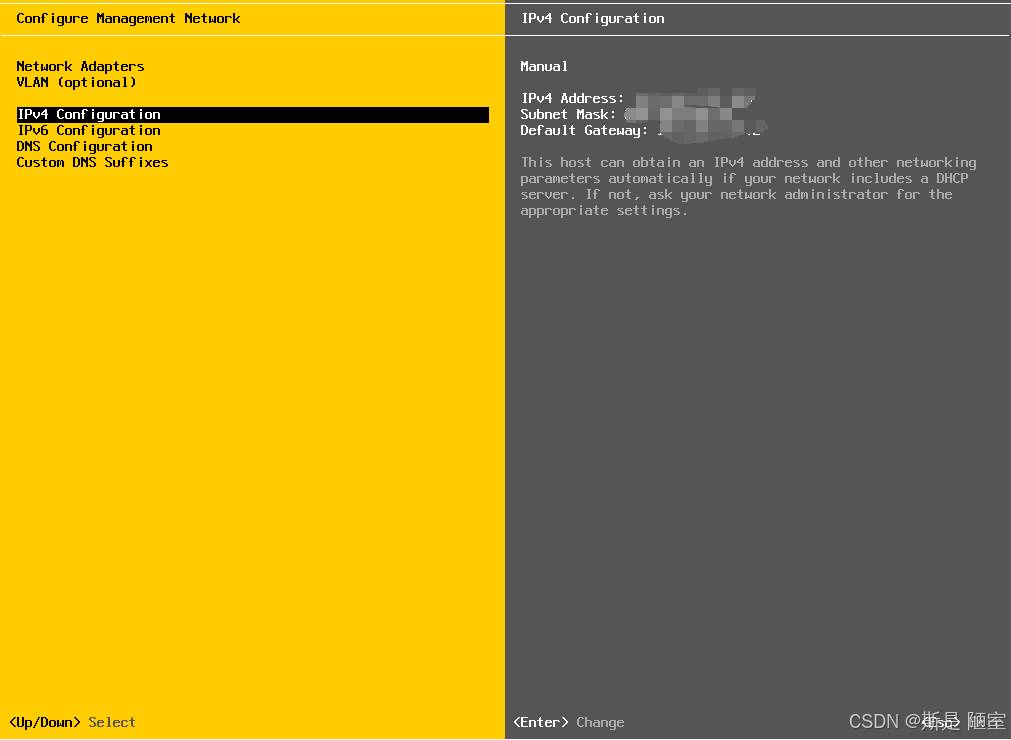Open DNS Configuration from the menu list
1011x740 pixels.
pos(84,147)
